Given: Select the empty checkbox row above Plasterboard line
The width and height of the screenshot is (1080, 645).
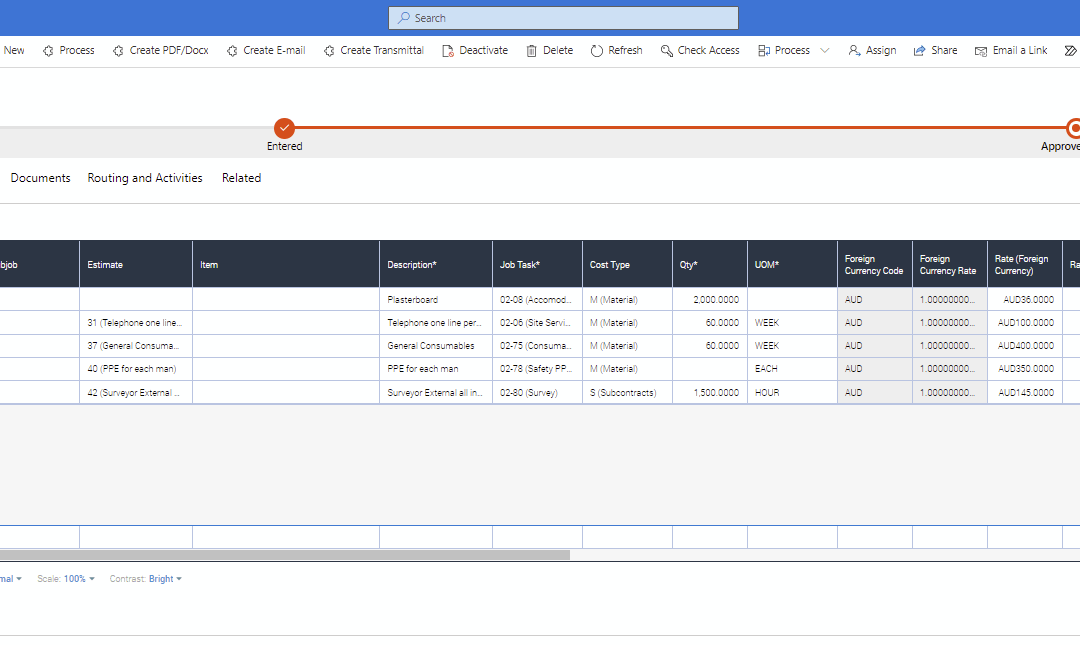Looking at the screenshot, I should click(39, 299).
